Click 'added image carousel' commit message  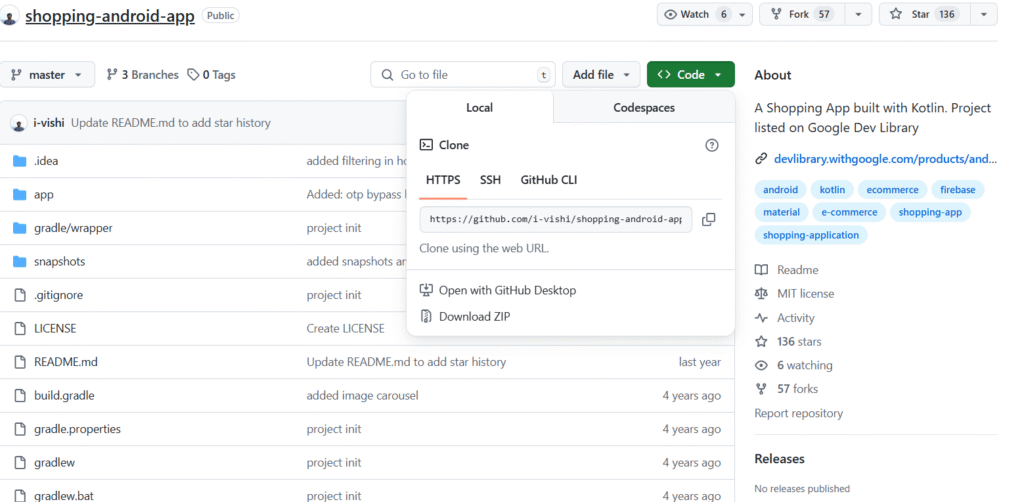point(362,396)
